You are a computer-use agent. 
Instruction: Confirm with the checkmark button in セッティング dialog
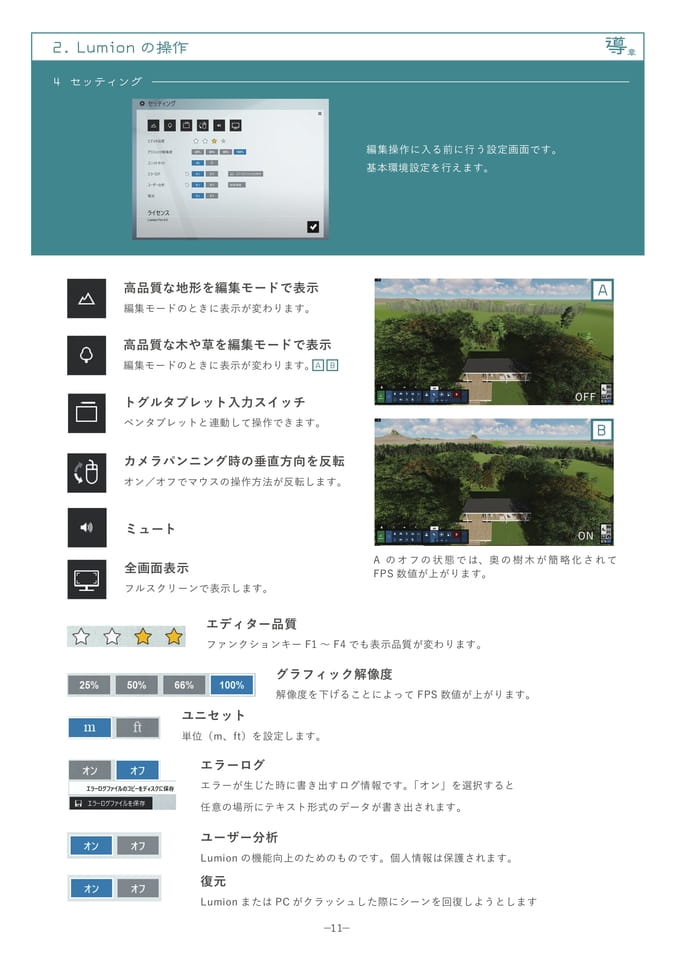click(x=313, y=227)
